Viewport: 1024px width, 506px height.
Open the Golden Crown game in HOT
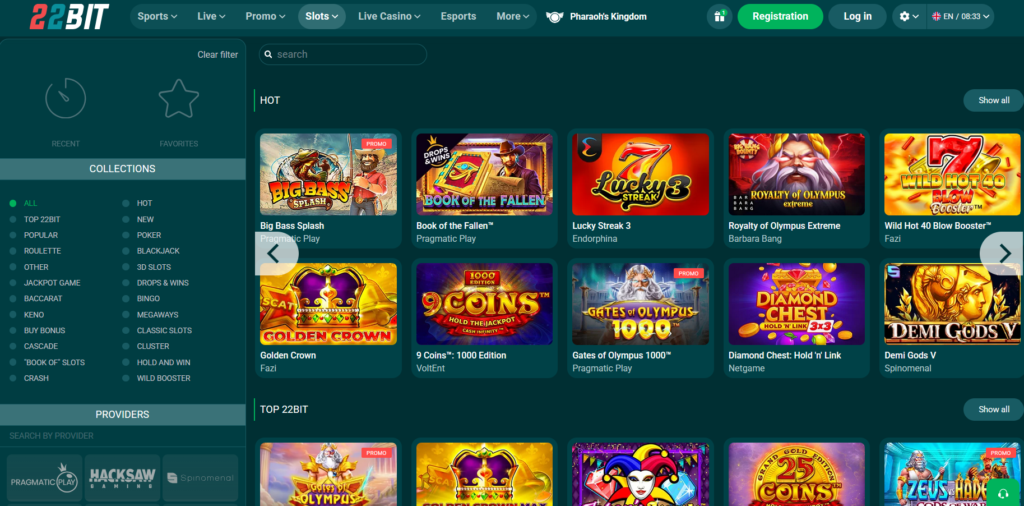coord(328,304)
